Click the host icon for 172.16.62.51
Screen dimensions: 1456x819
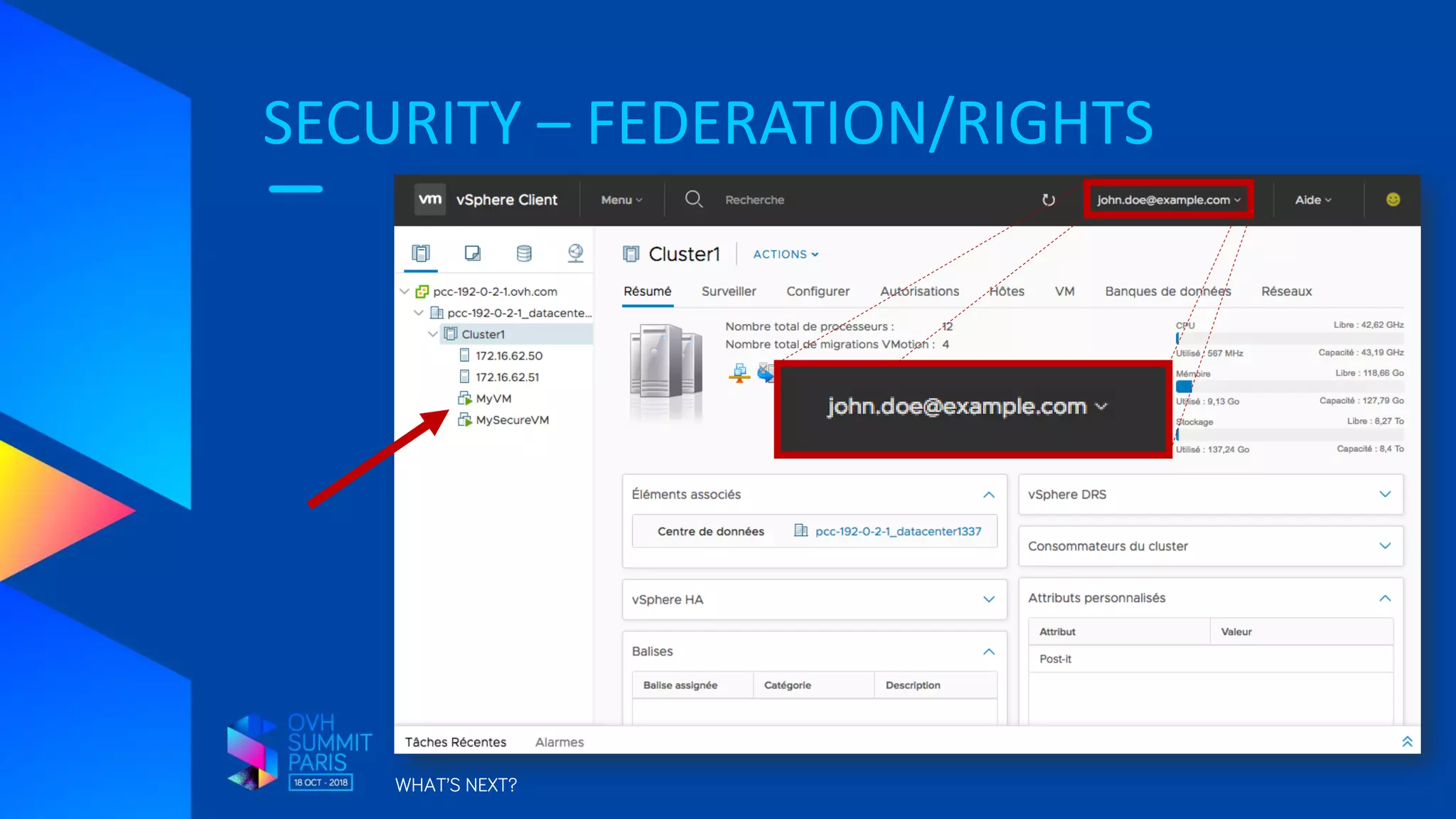[x=465, y=376]
